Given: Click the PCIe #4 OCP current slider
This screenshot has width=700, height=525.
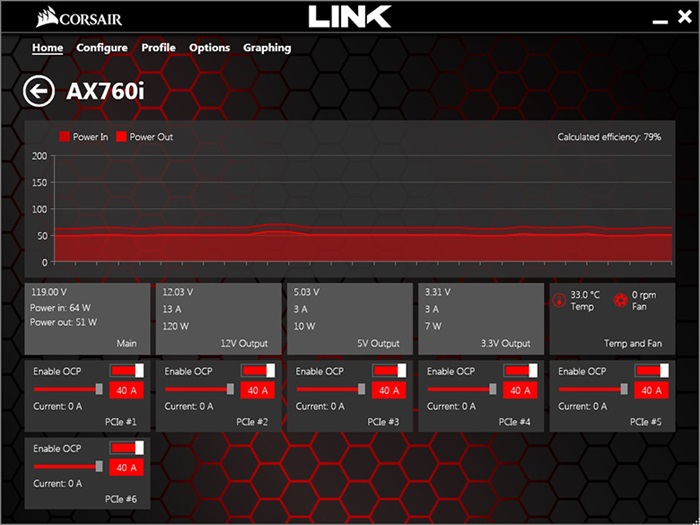Looking at the screenshot, I should tap(462, 389).
